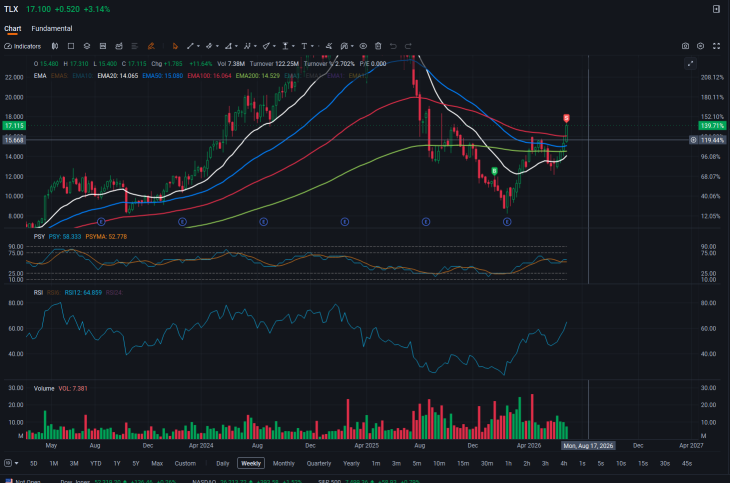Open the bottom-left interval layout dropdown
This screenshot has height=483, width=730.
coord(11,463)
